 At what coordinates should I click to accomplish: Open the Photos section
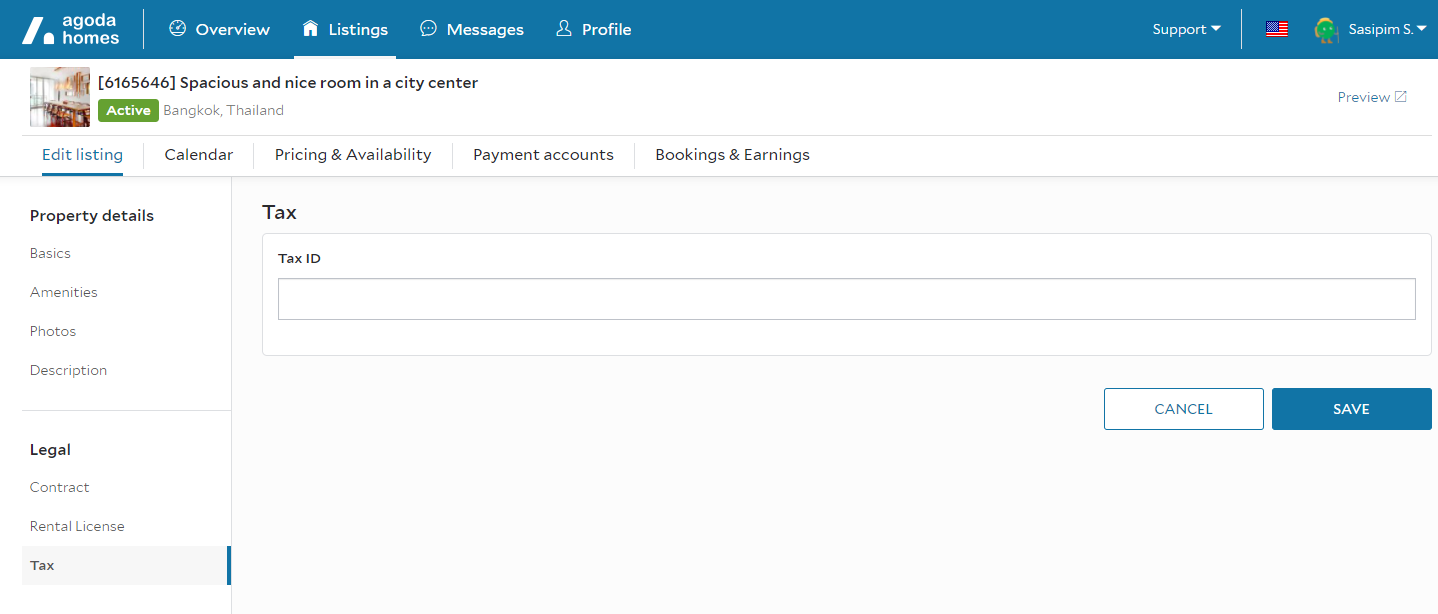53,331
